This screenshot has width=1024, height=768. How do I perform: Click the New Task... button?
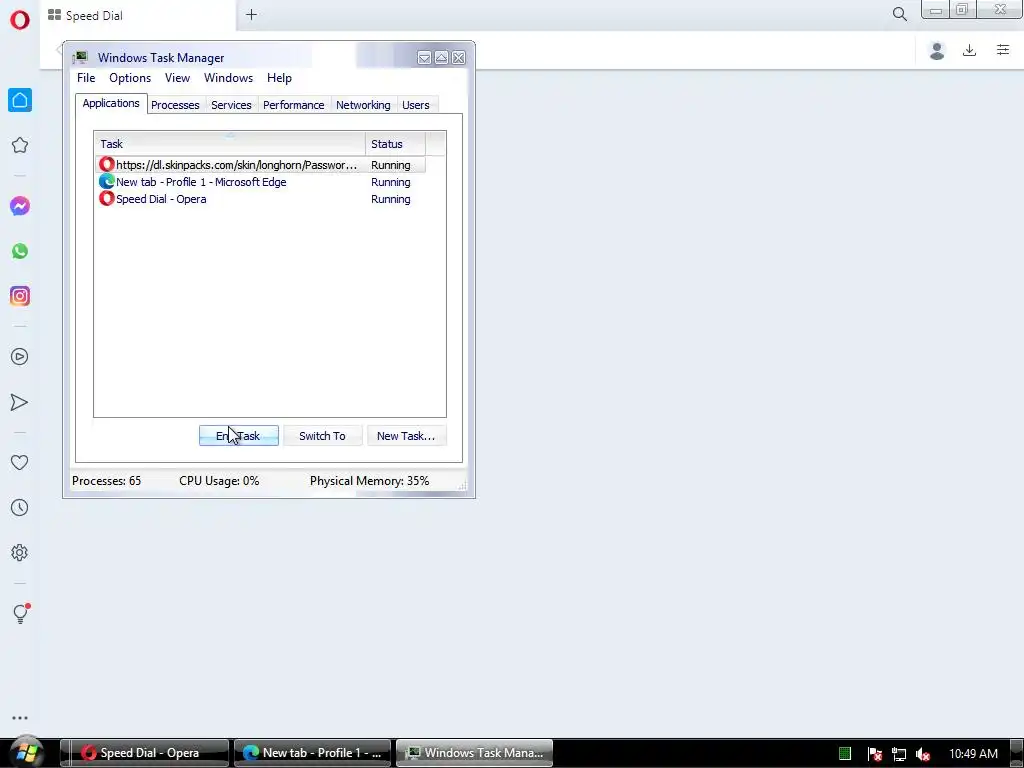click(406, 436)
